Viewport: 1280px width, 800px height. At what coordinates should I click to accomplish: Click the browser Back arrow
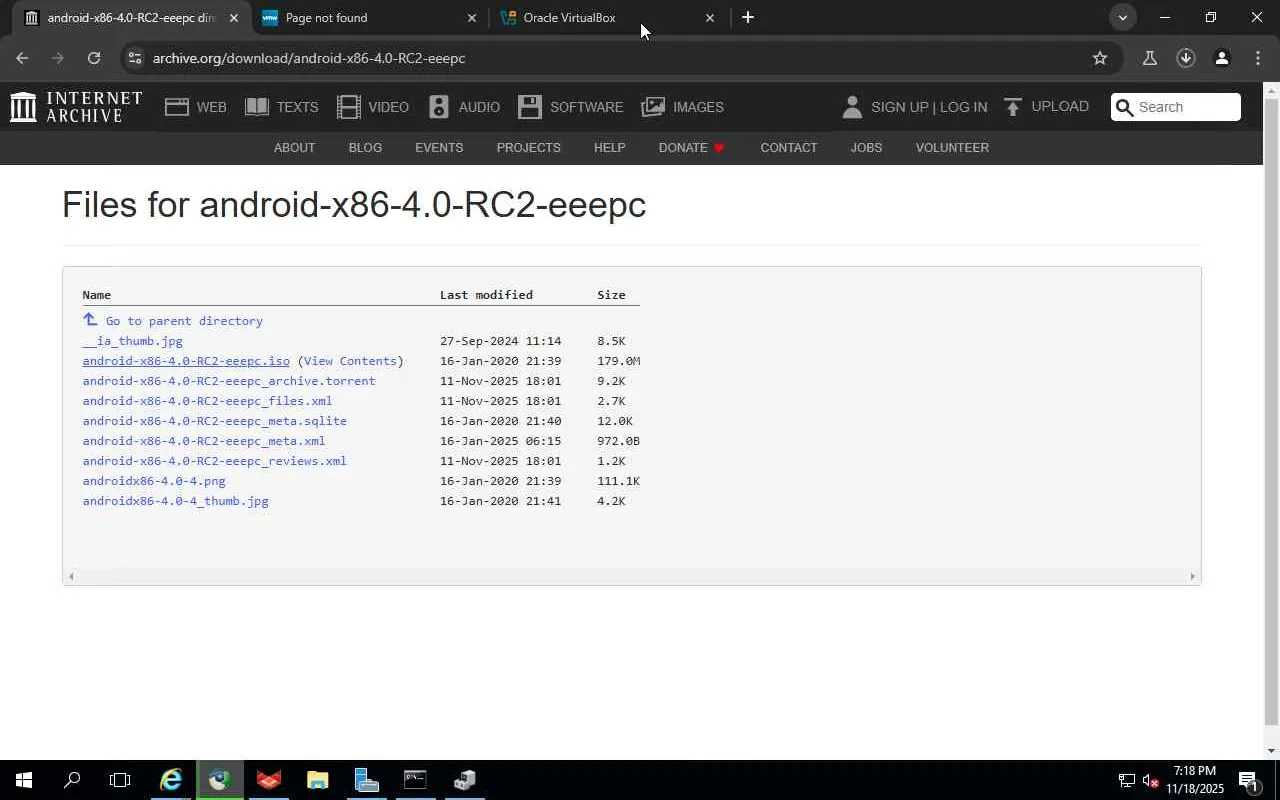22,58
